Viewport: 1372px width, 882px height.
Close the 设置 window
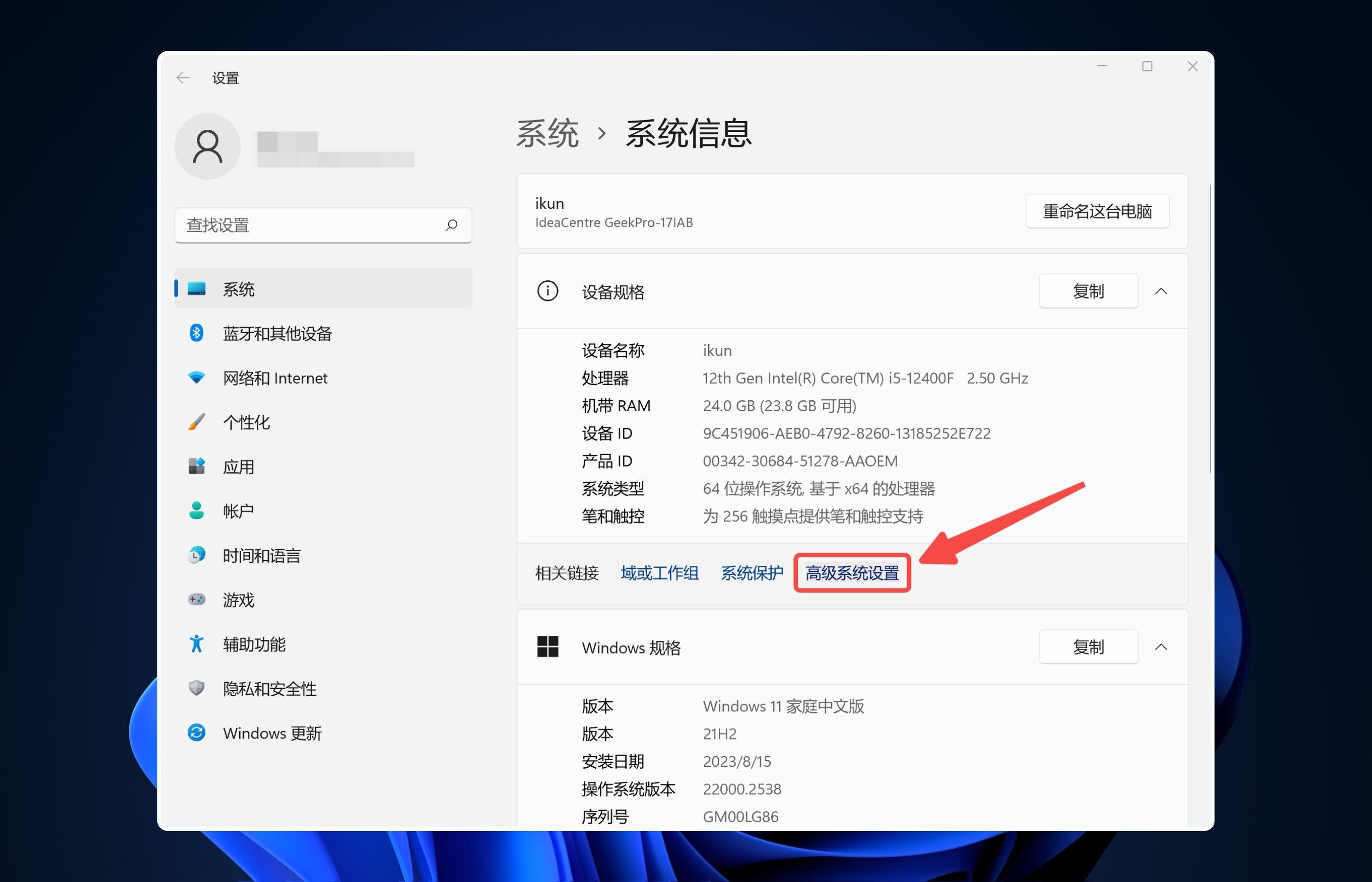click(1192, 67)
